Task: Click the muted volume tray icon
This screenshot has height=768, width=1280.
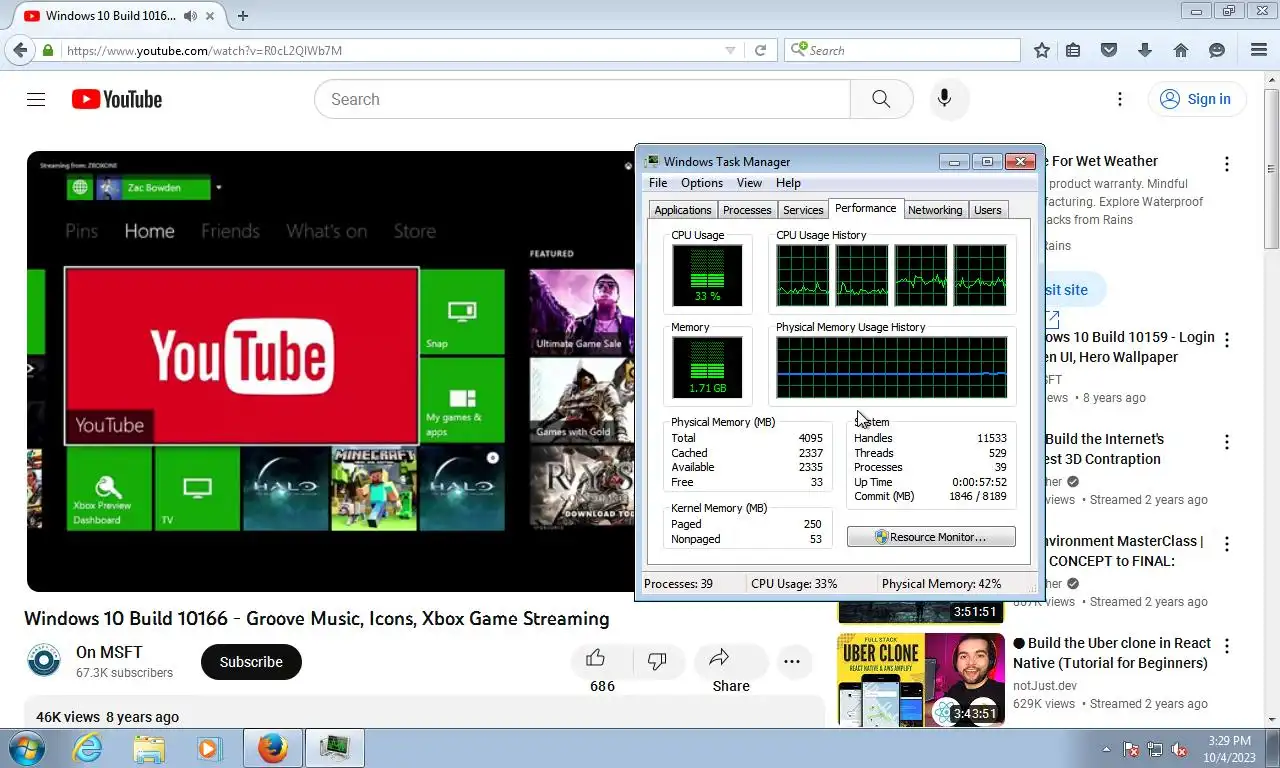Action: tap(1179, 749)
